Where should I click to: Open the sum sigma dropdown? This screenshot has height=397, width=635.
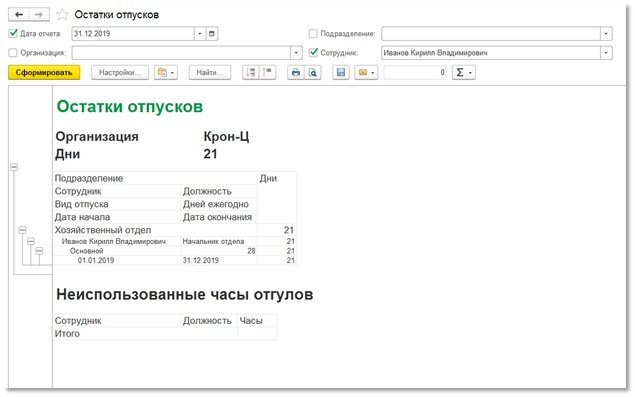tap(464, 73)
